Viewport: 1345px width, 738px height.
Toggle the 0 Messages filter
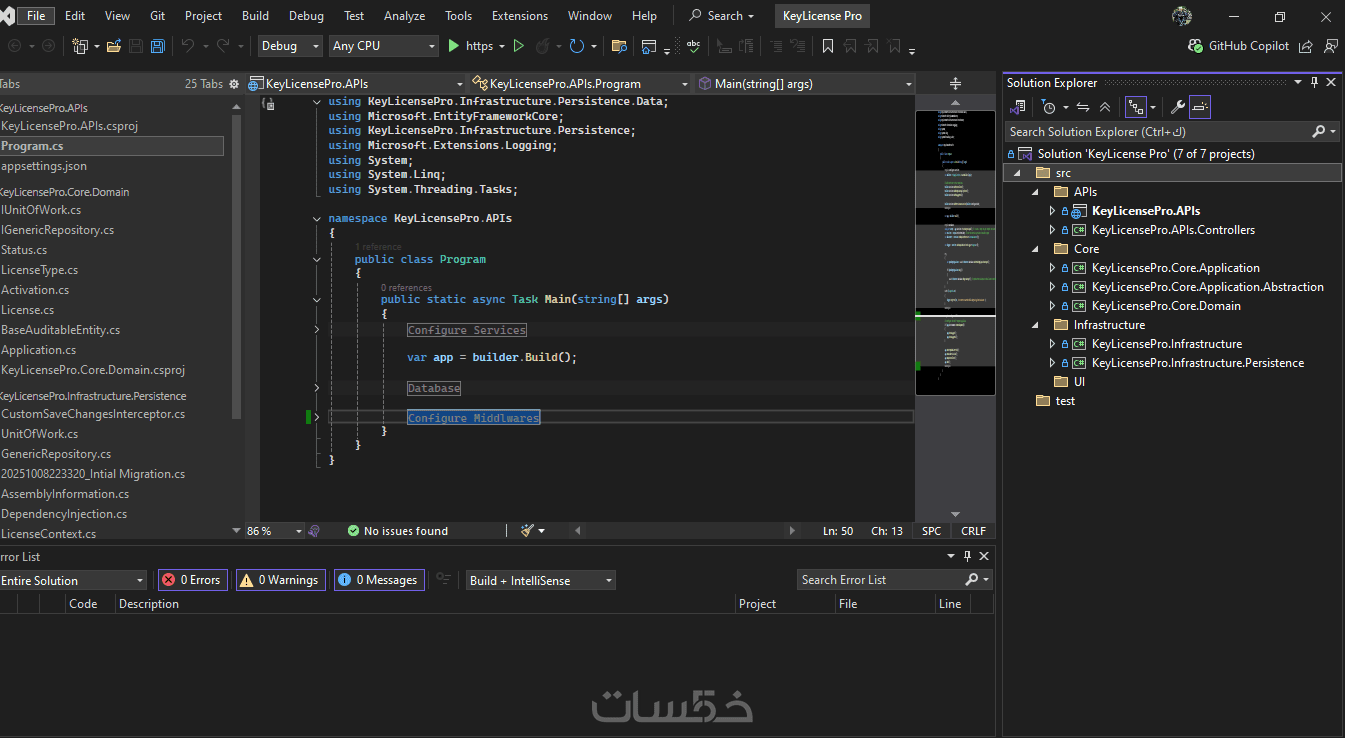379,580
